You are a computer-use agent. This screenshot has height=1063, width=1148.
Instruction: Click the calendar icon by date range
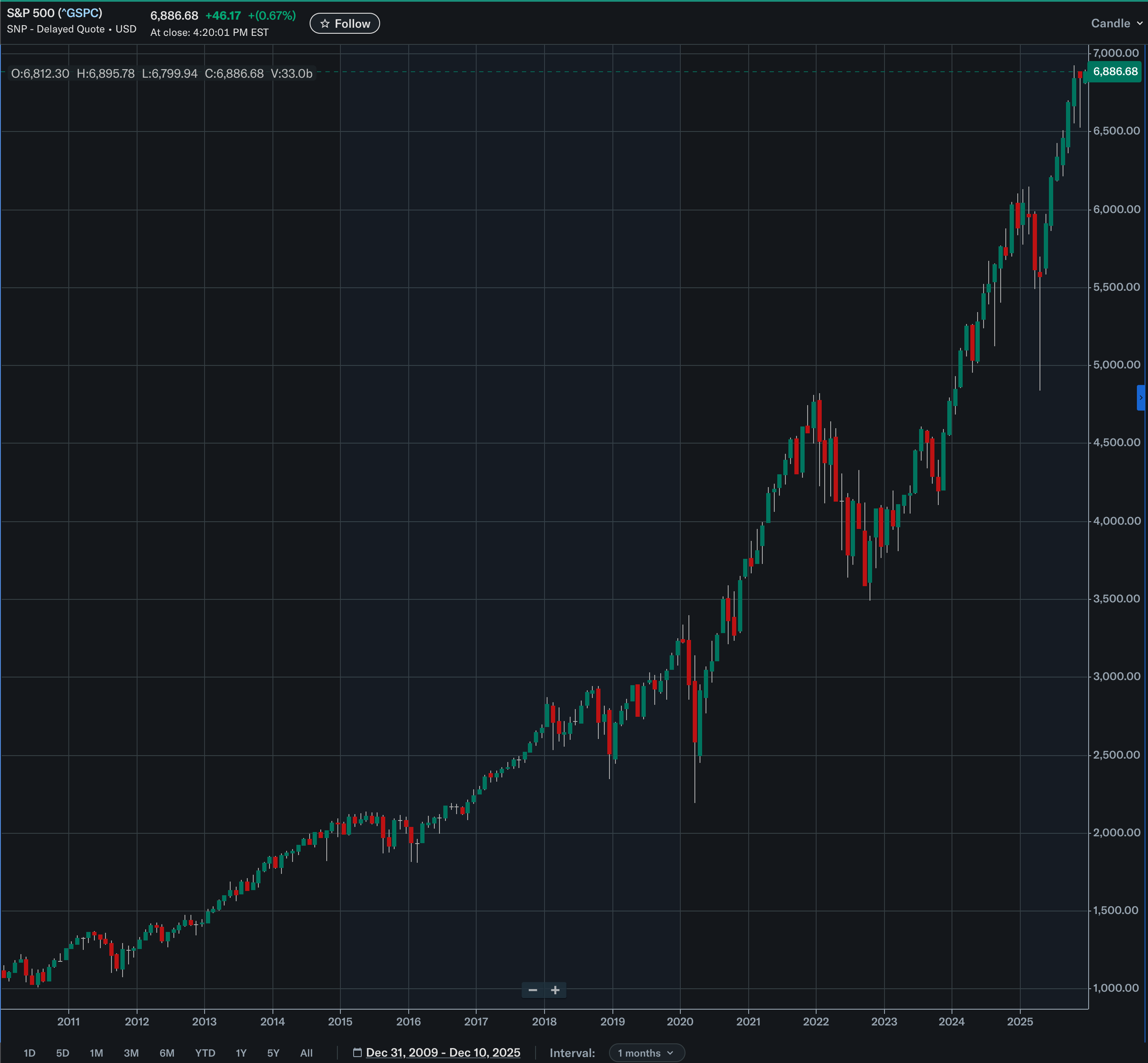click(x=357, y=1053)
